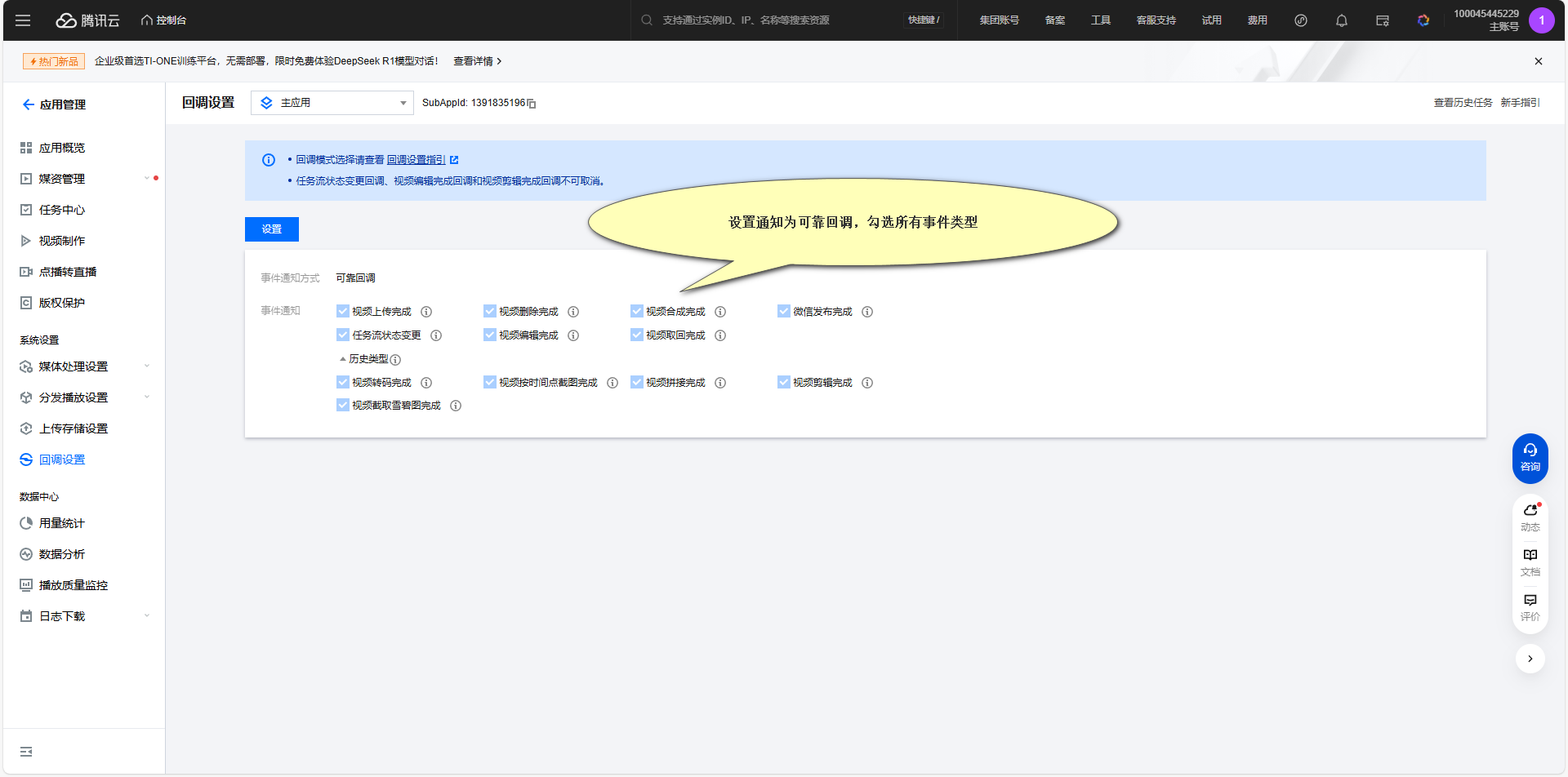Open the 主应用 application dropdown

(332, 103)
